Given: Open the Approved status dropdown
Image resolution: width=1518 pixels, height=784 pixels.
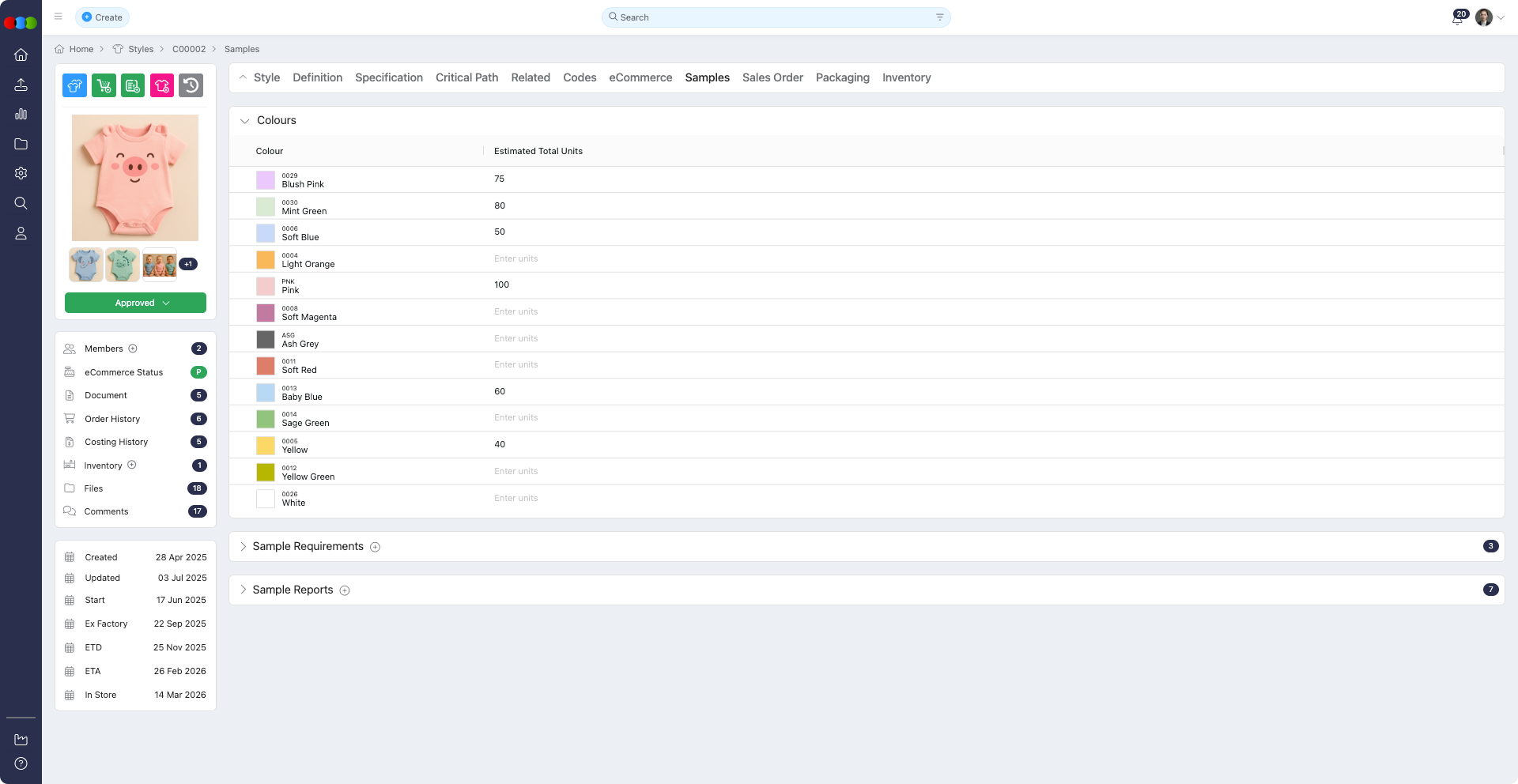Looking at the screenshot, I should coord(135,303).
